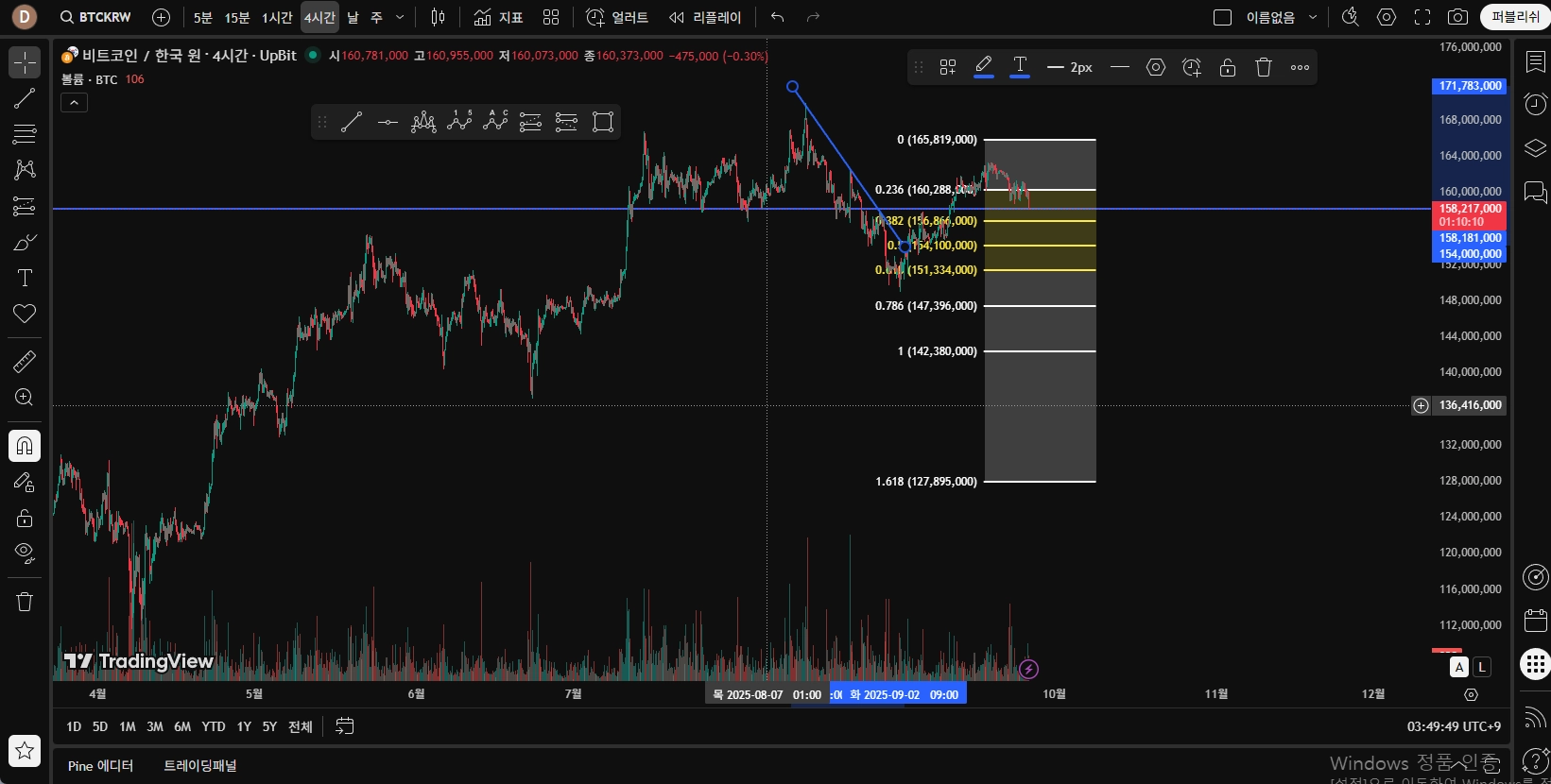Viewport: 1551px width, 784px height.
Task: Change text color T swatch
Action: coord(1020,67)
